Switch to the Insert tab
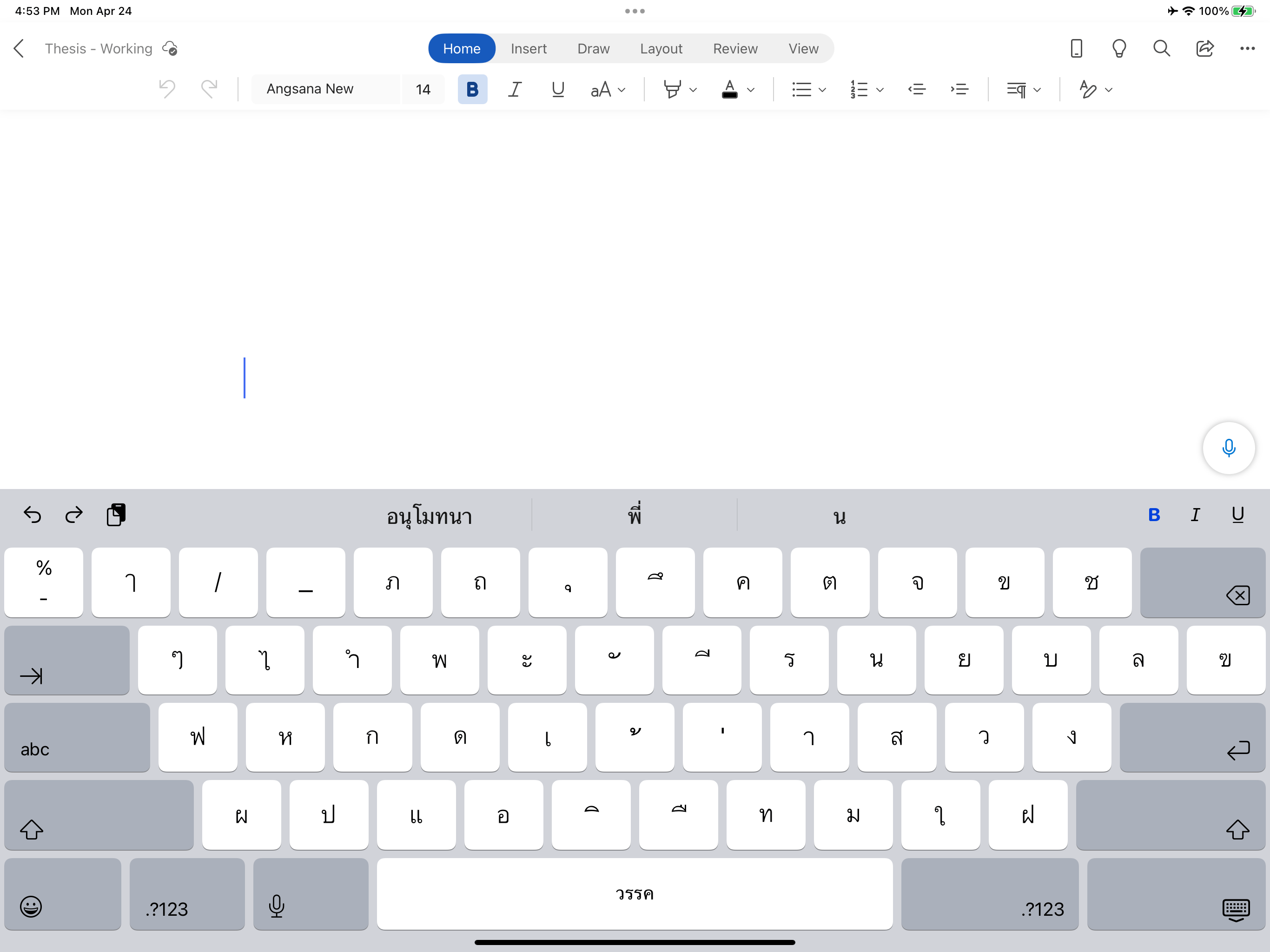This screenshot has width=1270, height=952. tap(528, 49)
